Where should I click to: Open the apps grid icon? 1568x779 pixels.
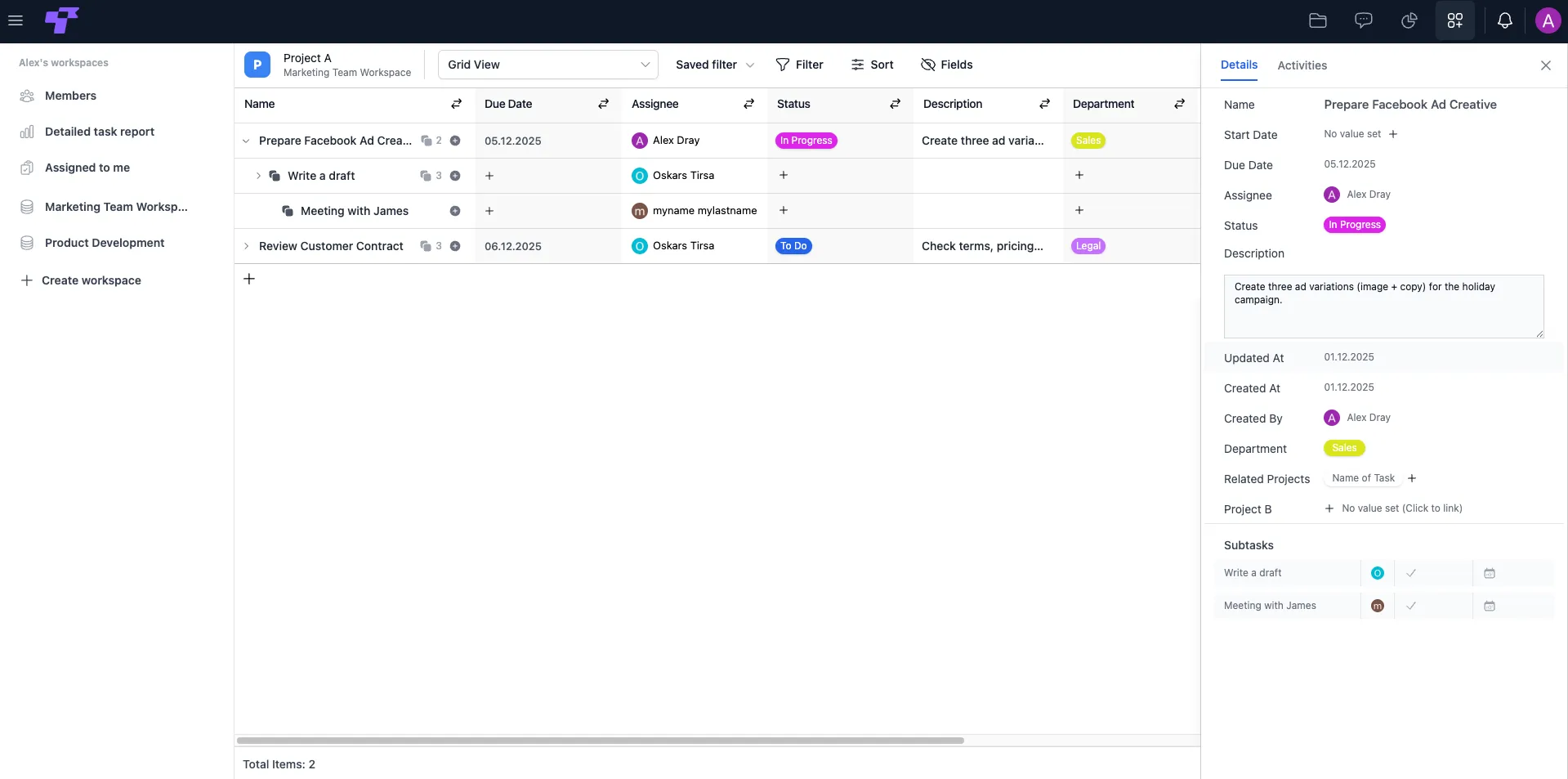click(1454, 21)
